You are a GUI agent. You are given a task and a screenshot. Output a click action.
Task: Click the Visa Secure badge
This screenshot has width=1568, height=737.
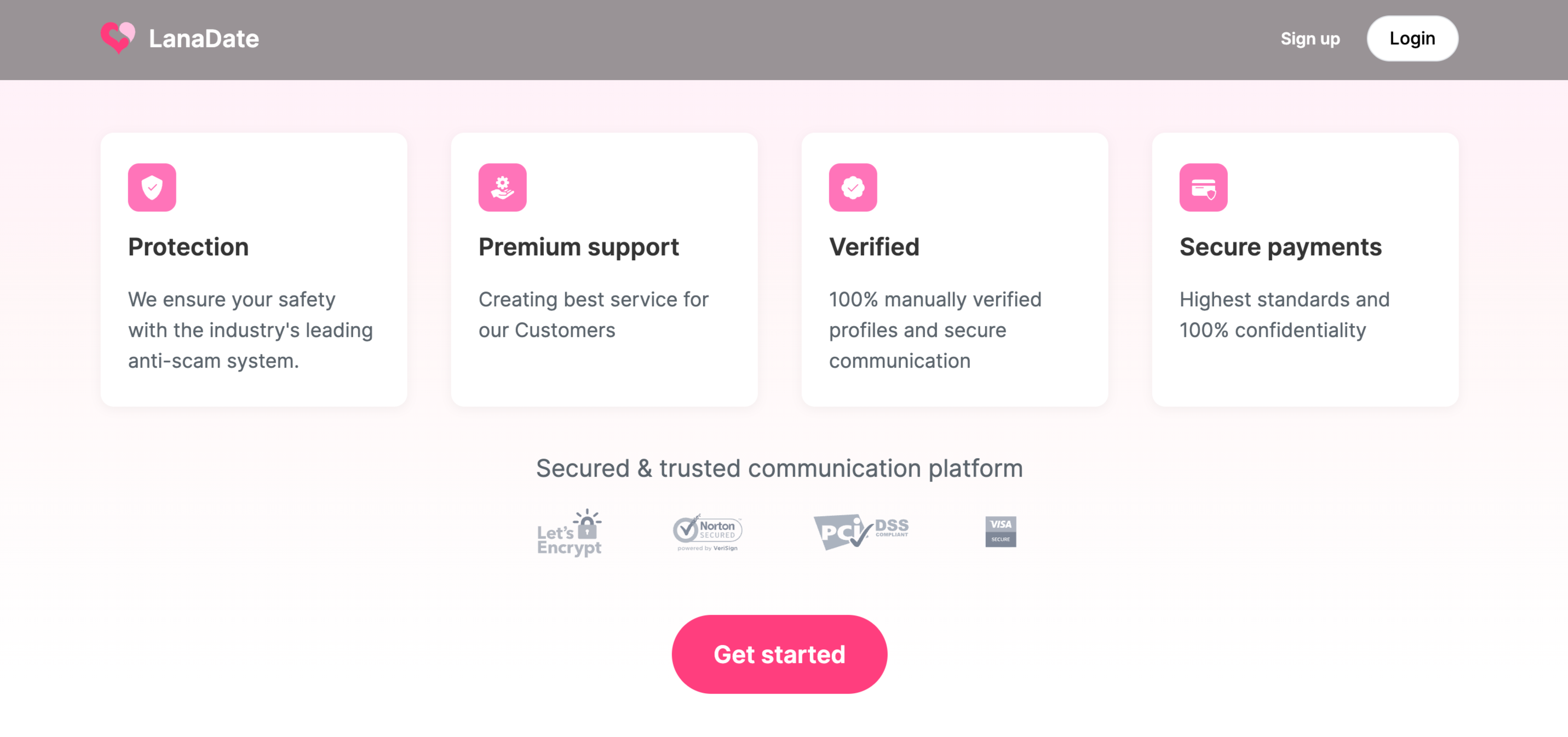[1000, 531]
